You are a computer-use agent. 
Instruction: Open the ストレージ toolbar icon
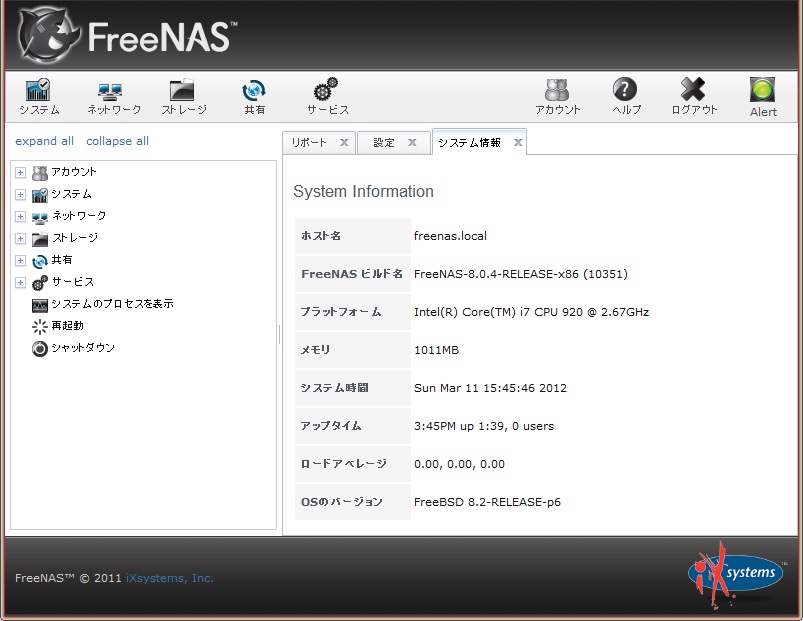coord(182,90)
